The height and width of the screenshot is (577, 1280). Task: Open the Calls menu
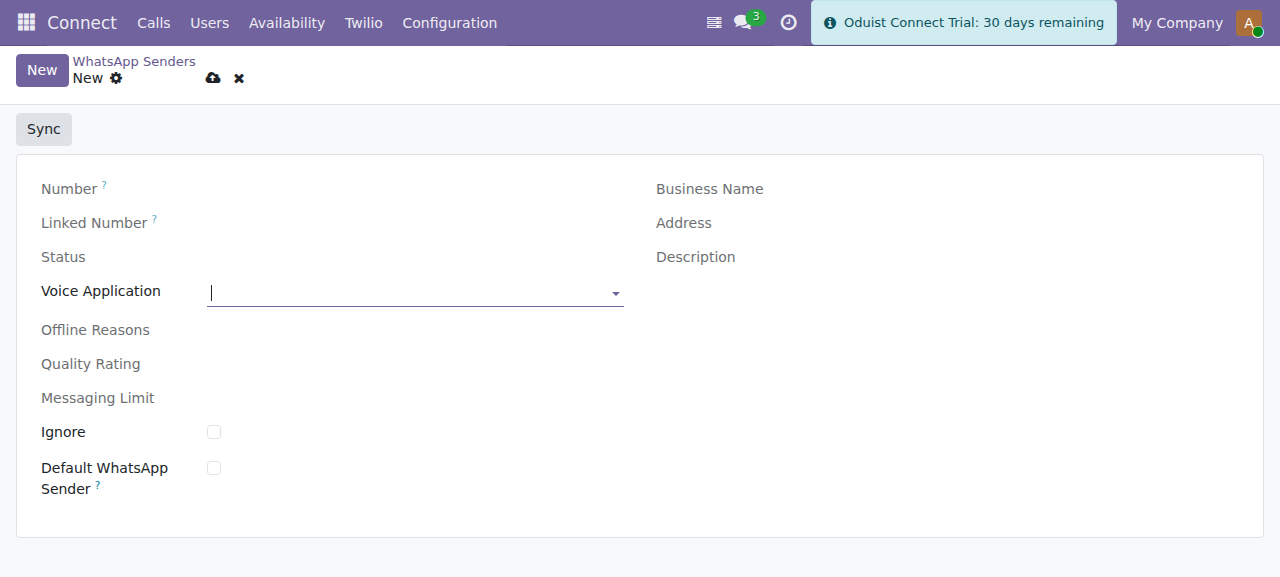154,22
